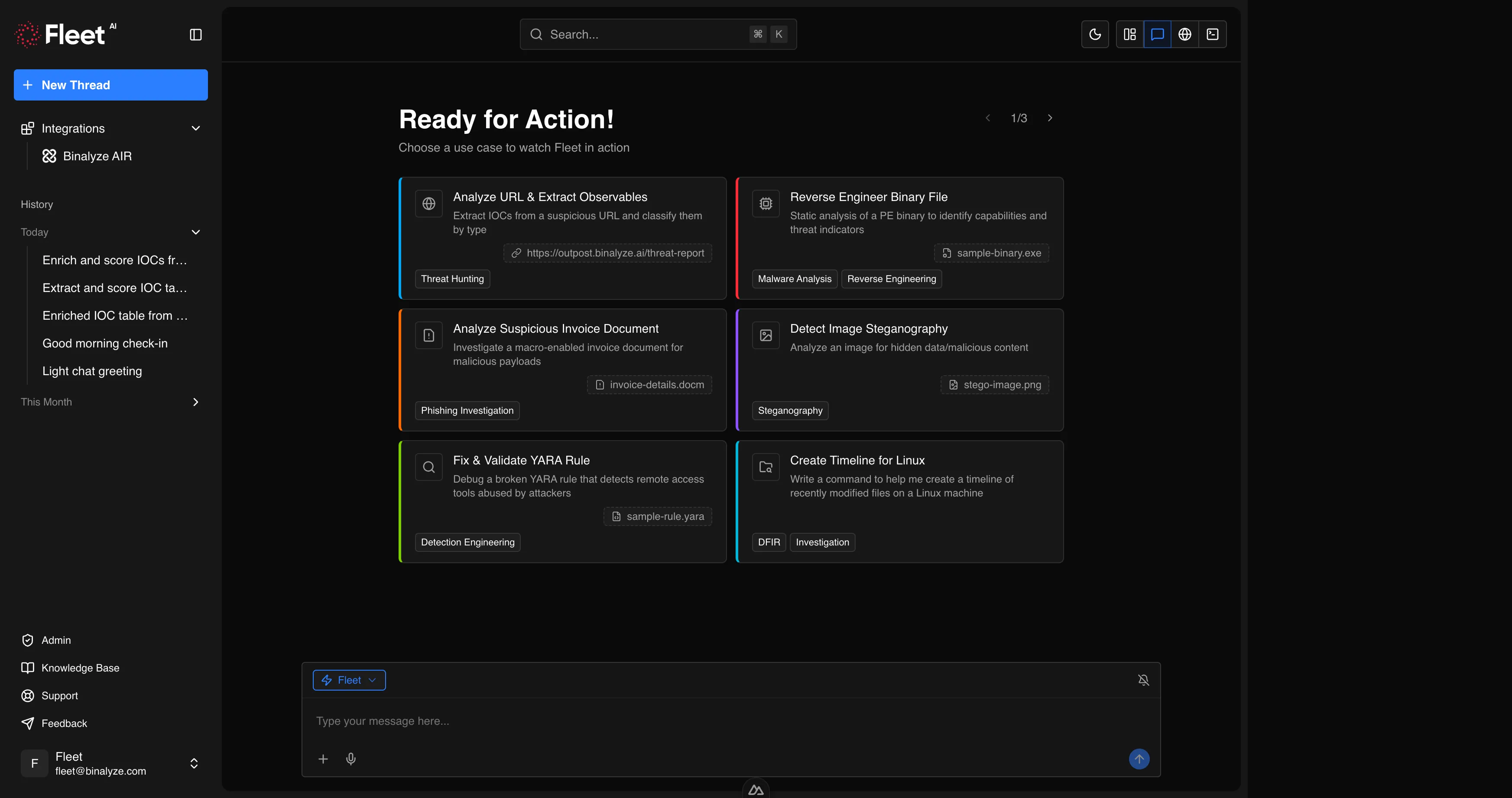The image size is (1512, 798).
Task: Open the terminal panel icon
Action: pyautogui.click(x=1212, y=34)
